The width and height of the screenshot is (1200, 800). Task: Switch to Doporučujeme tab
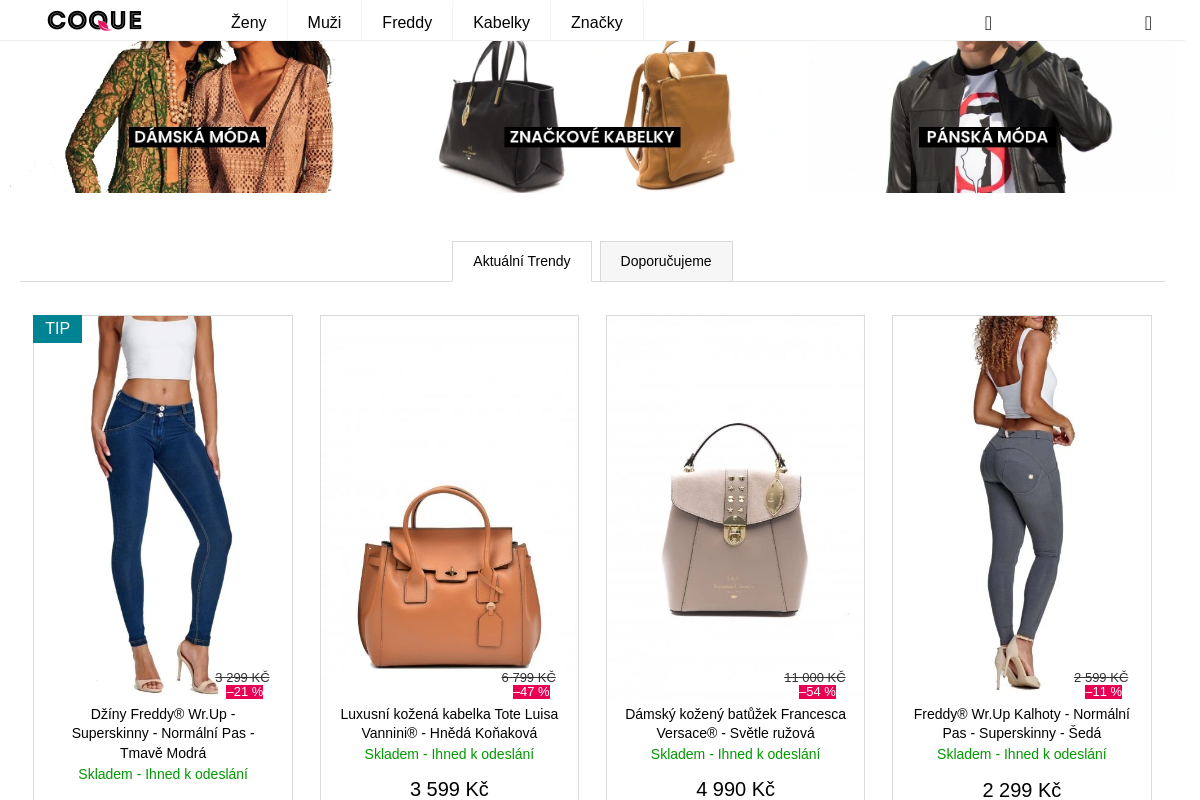pyautogui.click(x=666, y=261)
